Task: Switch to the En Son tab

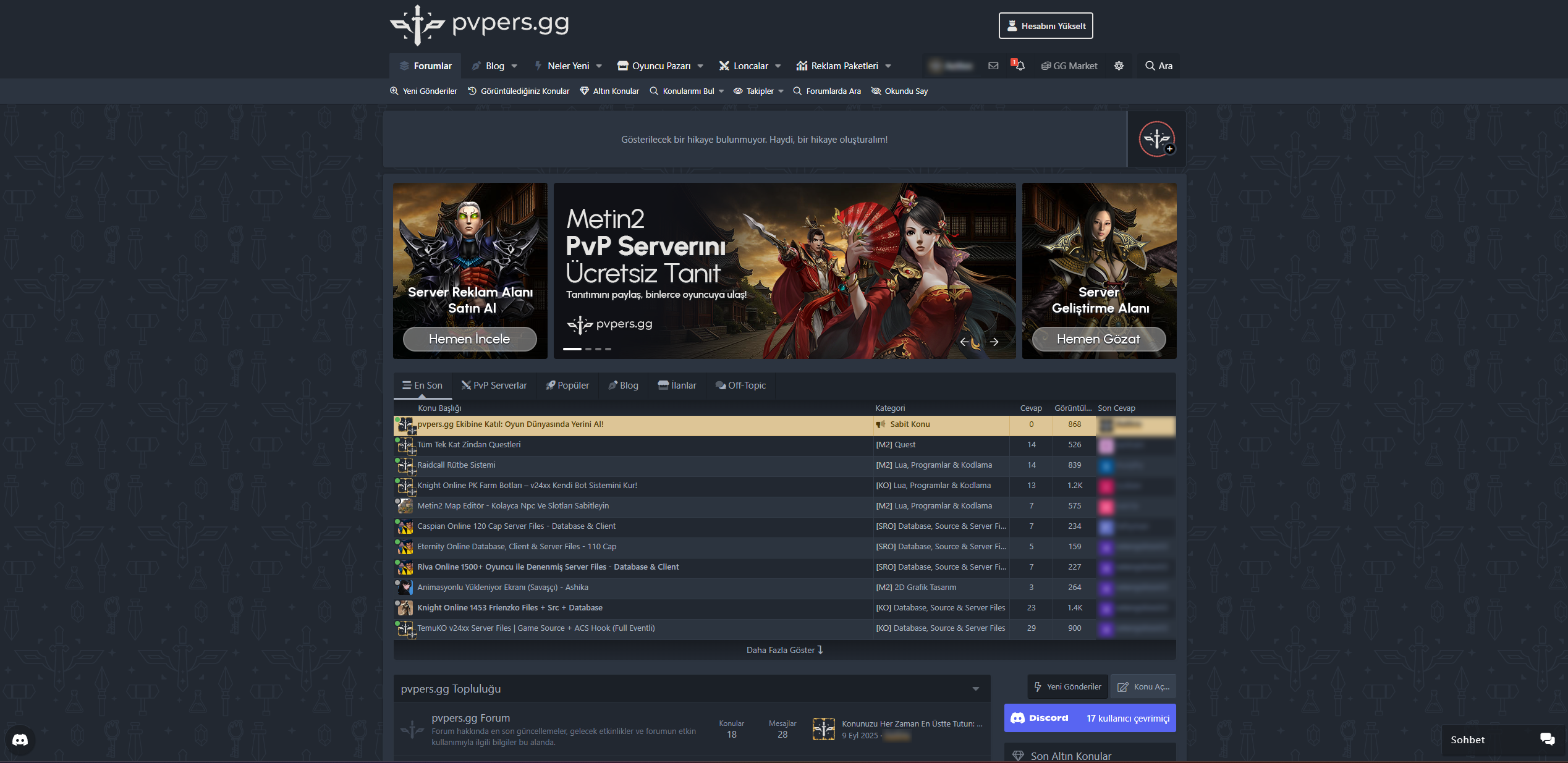Action: pyautogui.click(x=423, y=386)
